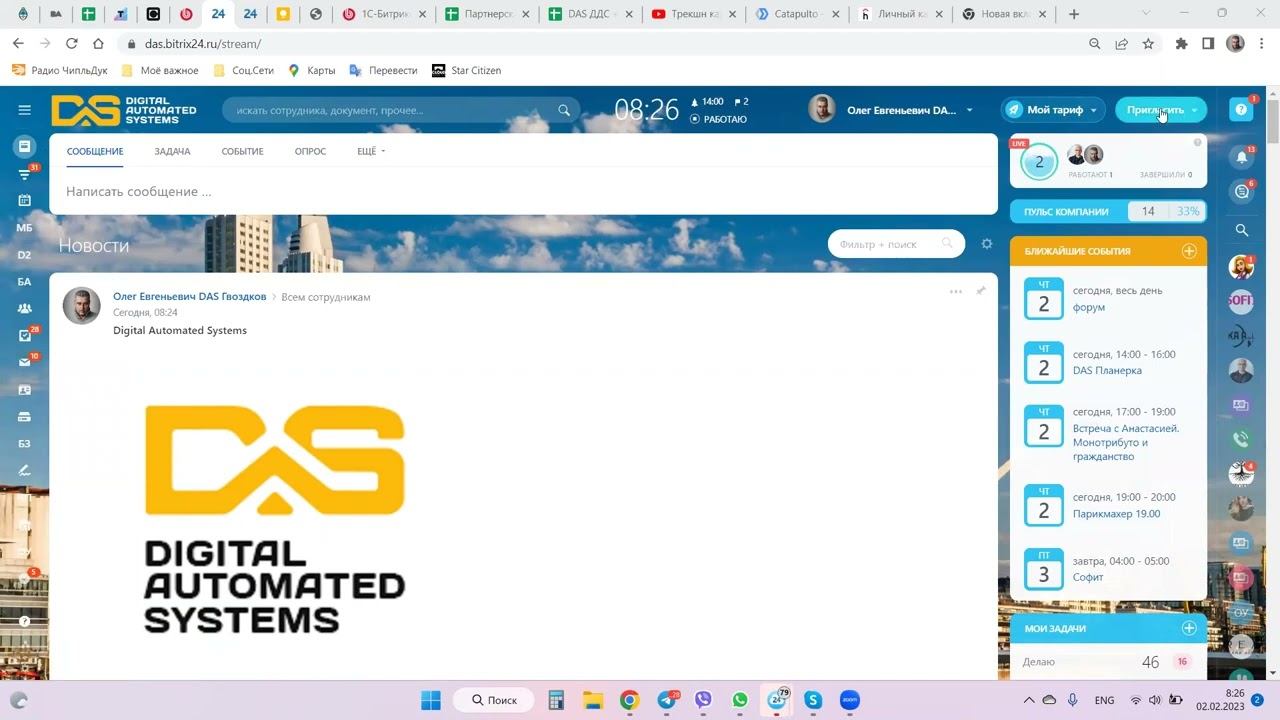The image size is (1280, 720).
Task: Open the DAS Планерка event link
Action: click(1107, 370)
